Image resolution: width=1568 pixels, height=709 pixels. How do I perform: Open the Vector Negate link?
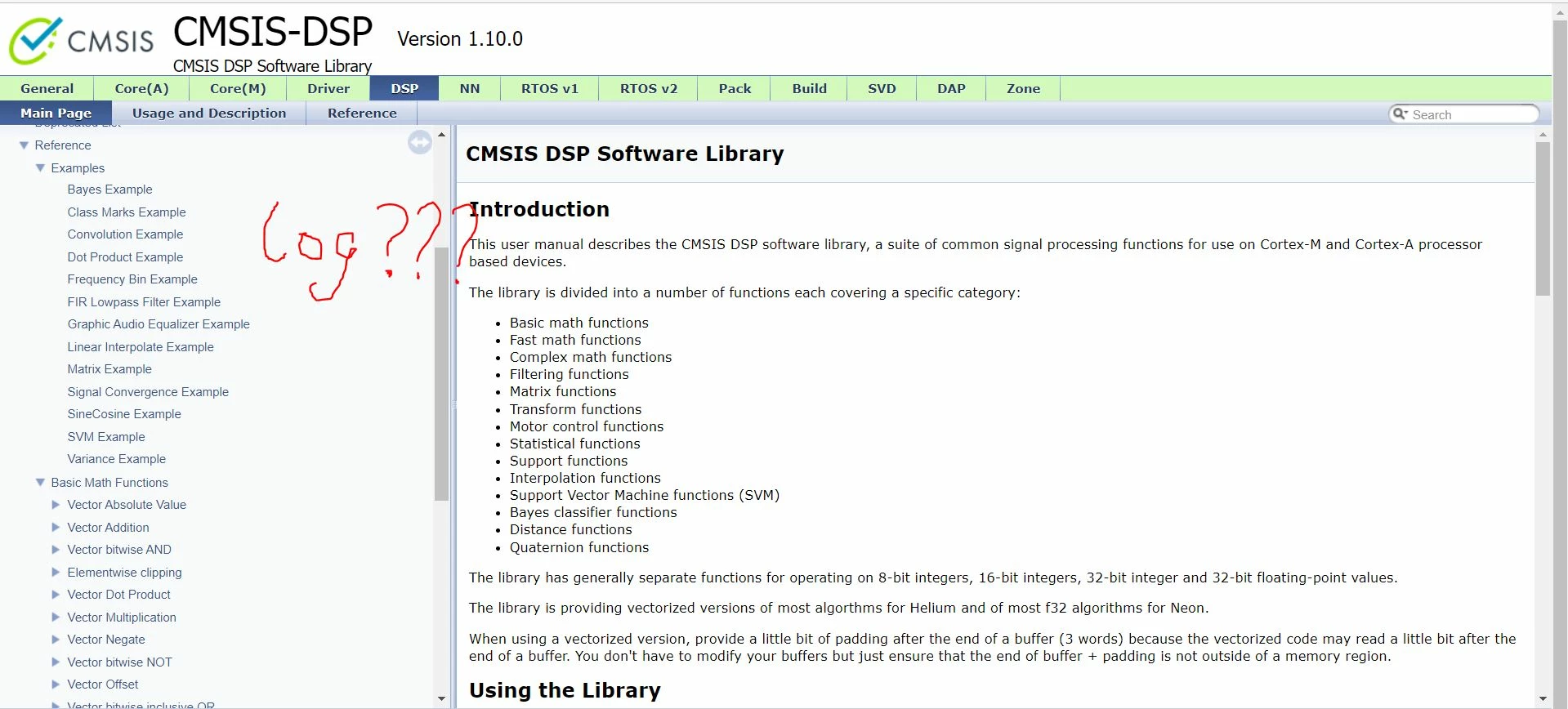[106, 640]
